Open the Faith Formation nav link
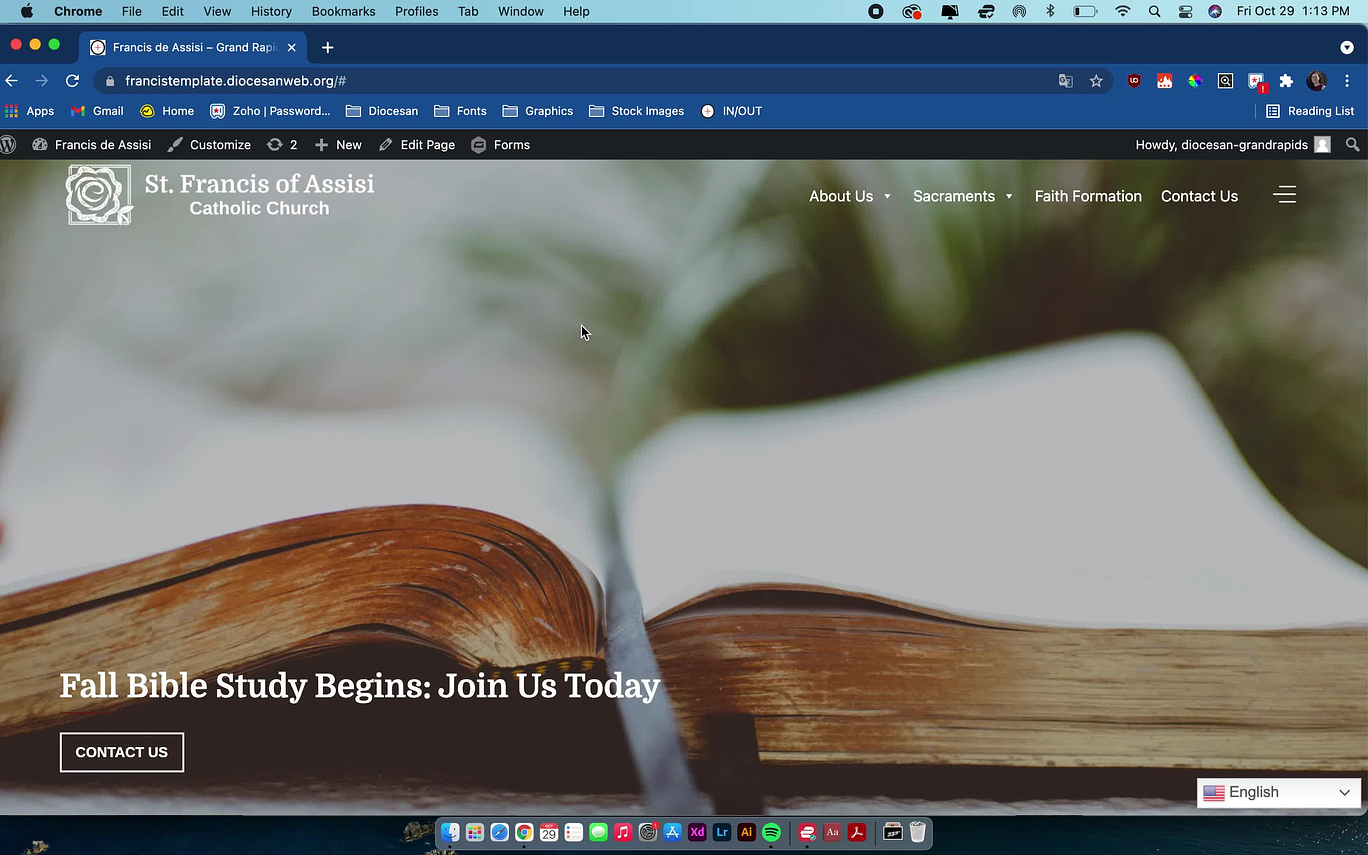Screen dimensions: 1368x855 coord(1088,196)
